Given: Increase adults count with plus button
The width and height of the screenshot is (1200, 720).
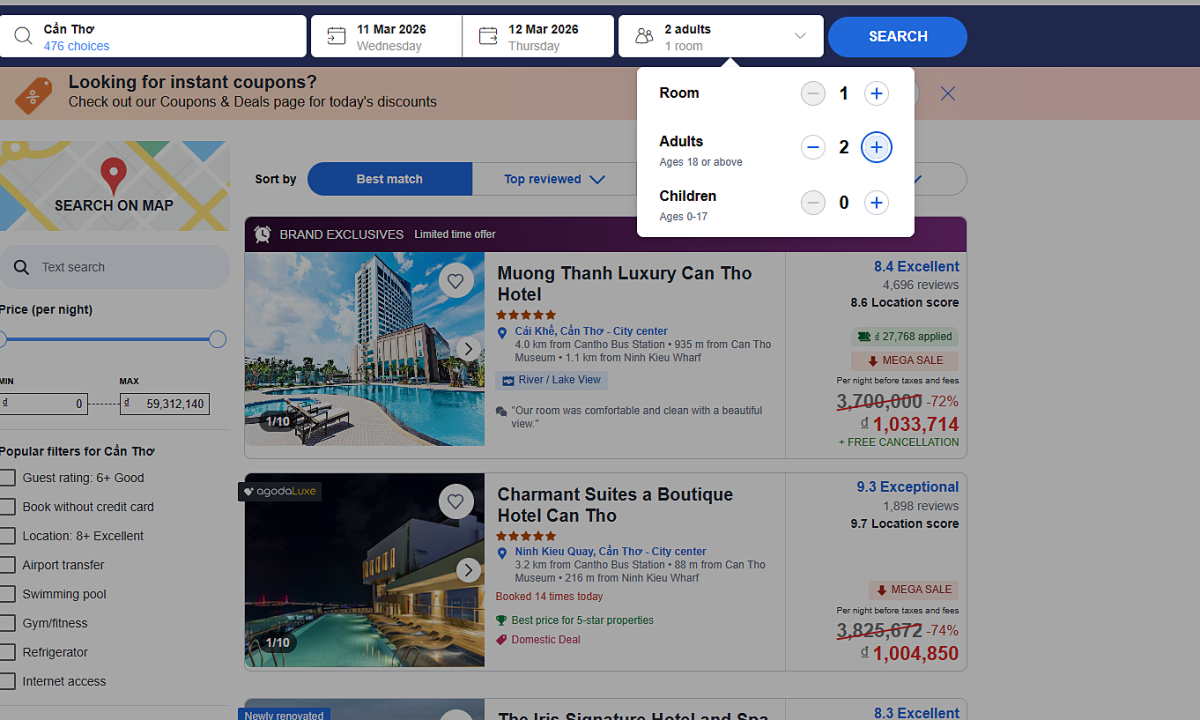Looking at the screenshot, I should [876, 148].
